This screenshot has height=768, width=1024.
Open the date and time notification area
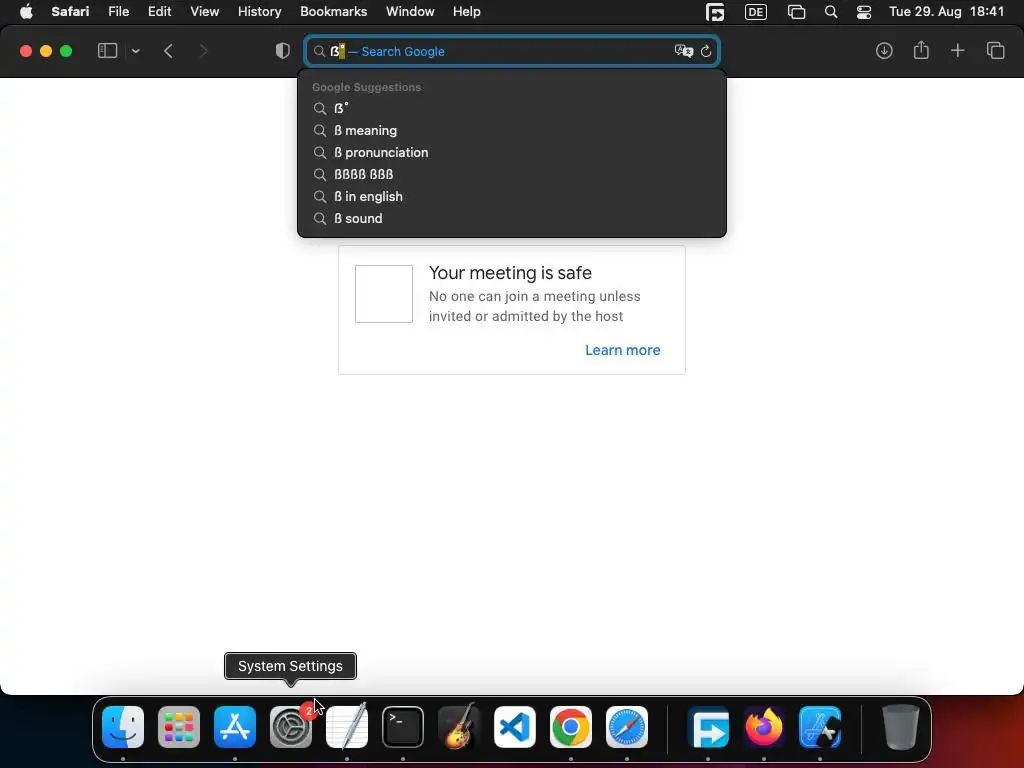pos(946,12)
